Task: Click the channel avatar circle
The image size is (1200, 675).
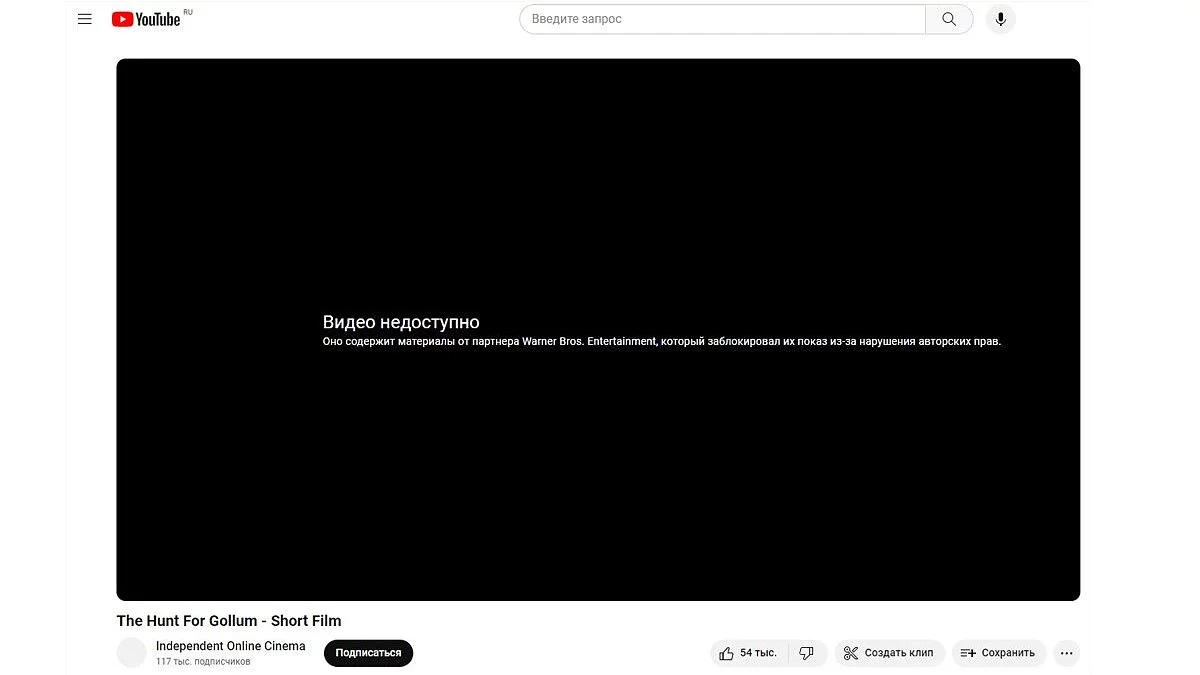Action: pos(132,653)
